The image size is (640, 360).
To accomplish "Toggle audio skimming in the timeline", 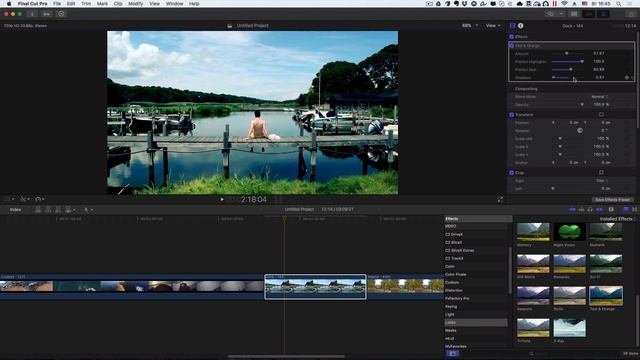I will [x=581, y=209].
